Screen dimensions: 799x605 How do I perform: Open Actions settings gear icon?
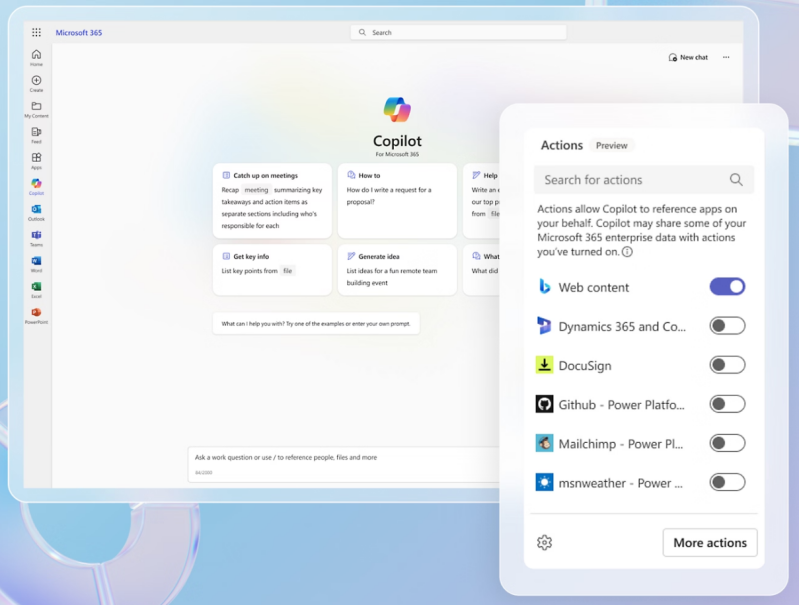[x=544, y=542]
